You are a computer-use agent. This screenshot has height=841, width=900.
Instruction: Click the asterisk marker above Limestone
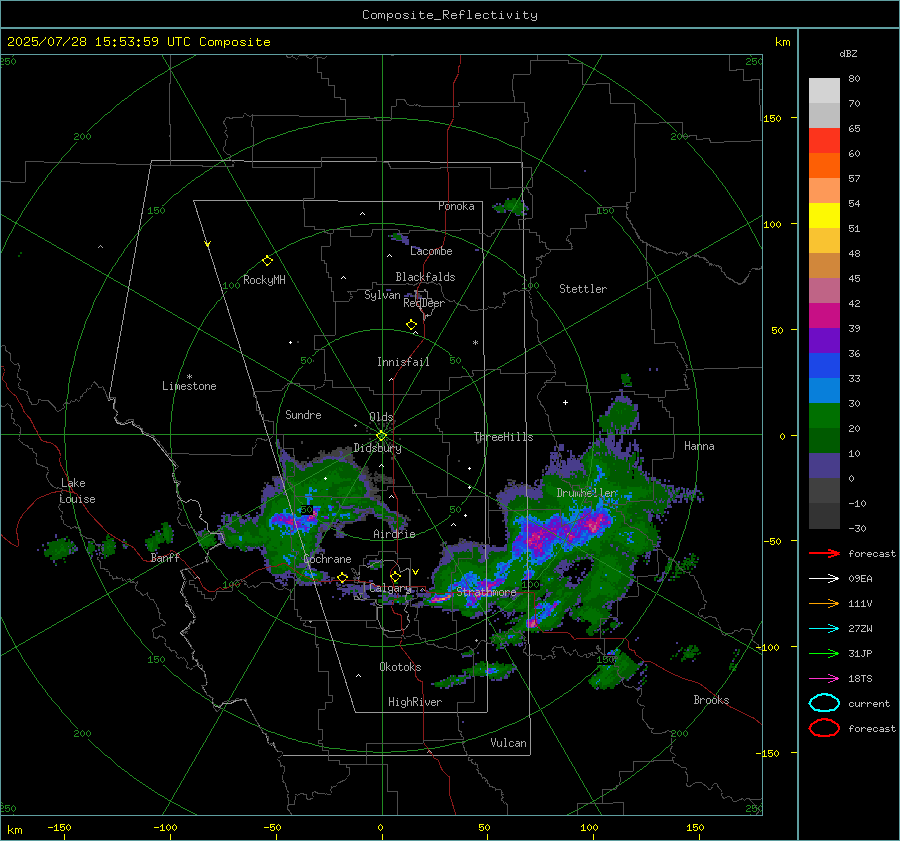click(189, 377)
